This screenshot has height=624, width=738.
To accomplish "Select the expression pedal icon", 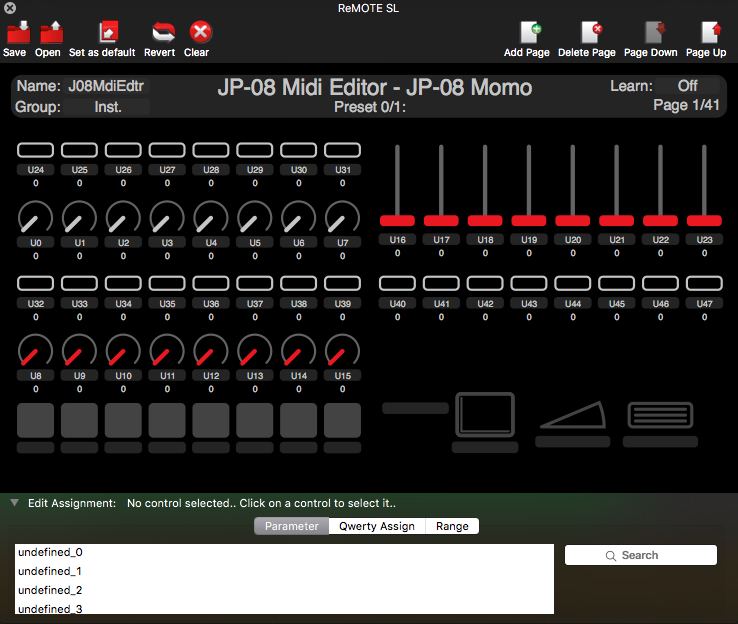I will (x=573, y=415).
